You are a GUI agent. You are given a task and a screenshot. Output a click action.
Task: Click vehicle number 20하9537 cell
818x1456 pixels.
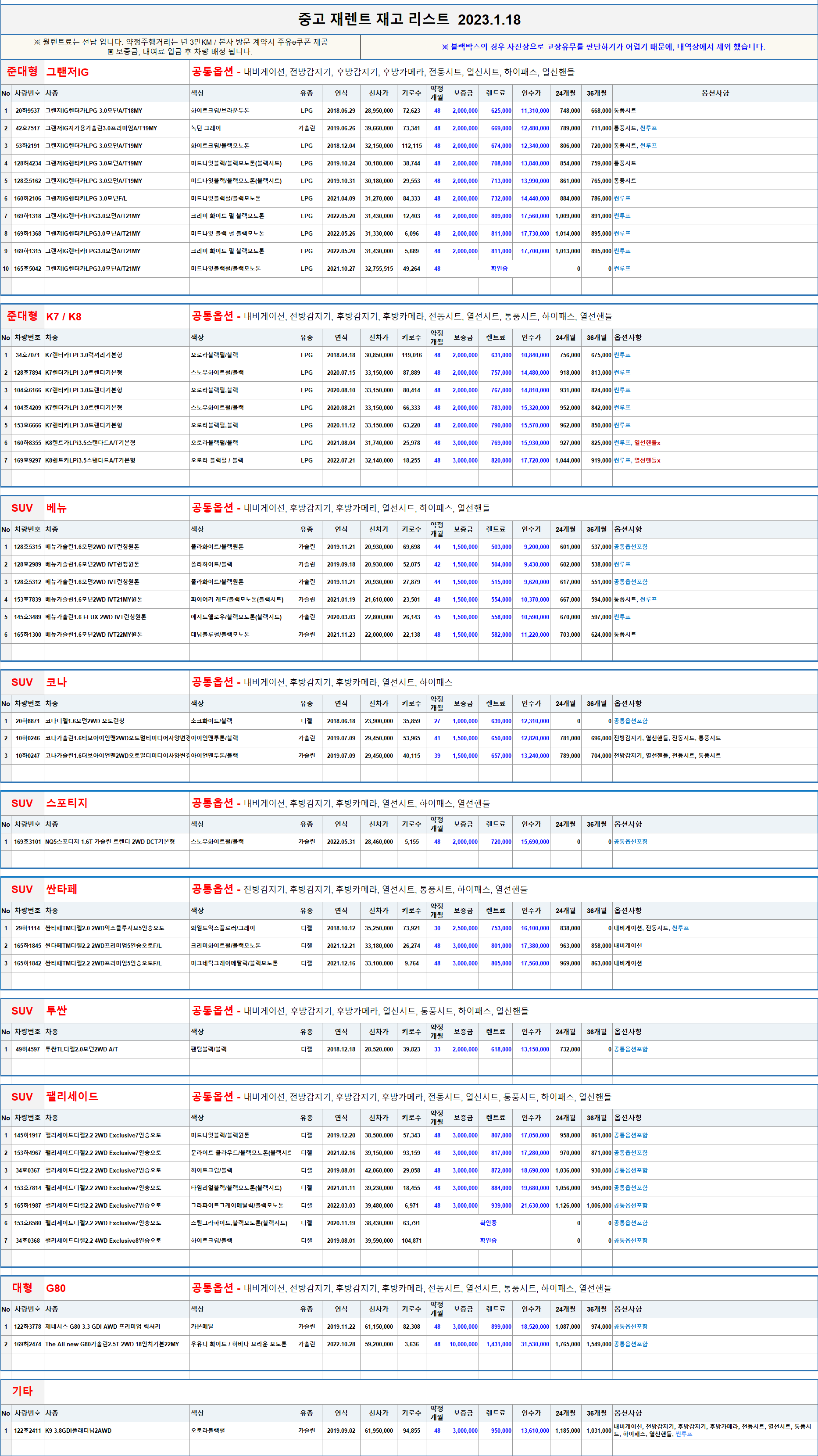tap(27, 111)
